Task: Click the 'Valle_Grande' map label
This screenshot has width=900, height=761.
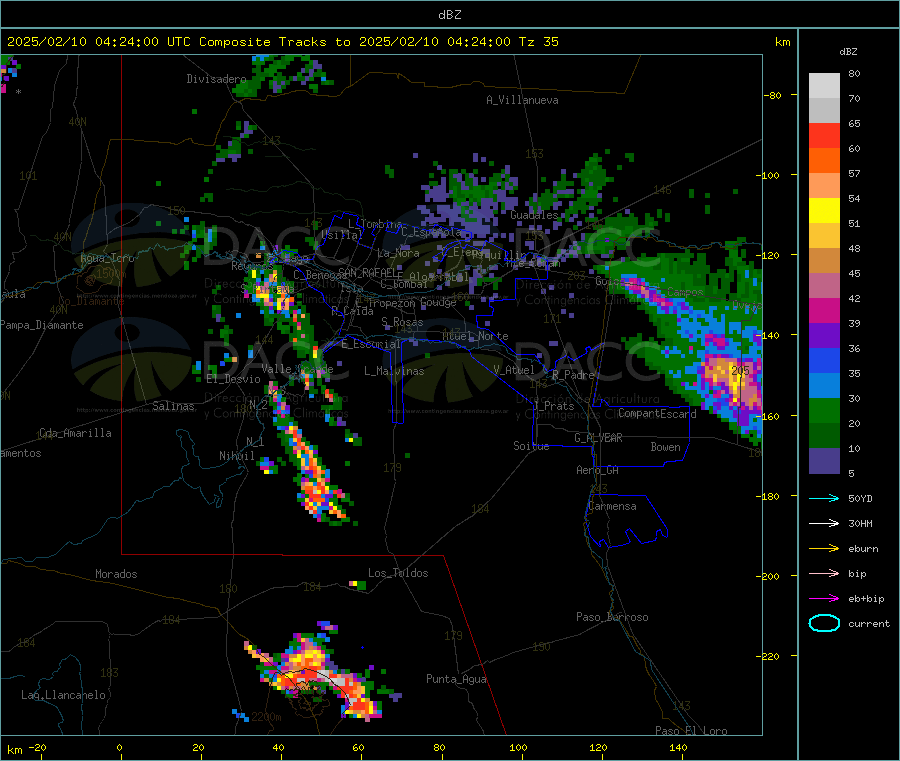Action: 297,369
